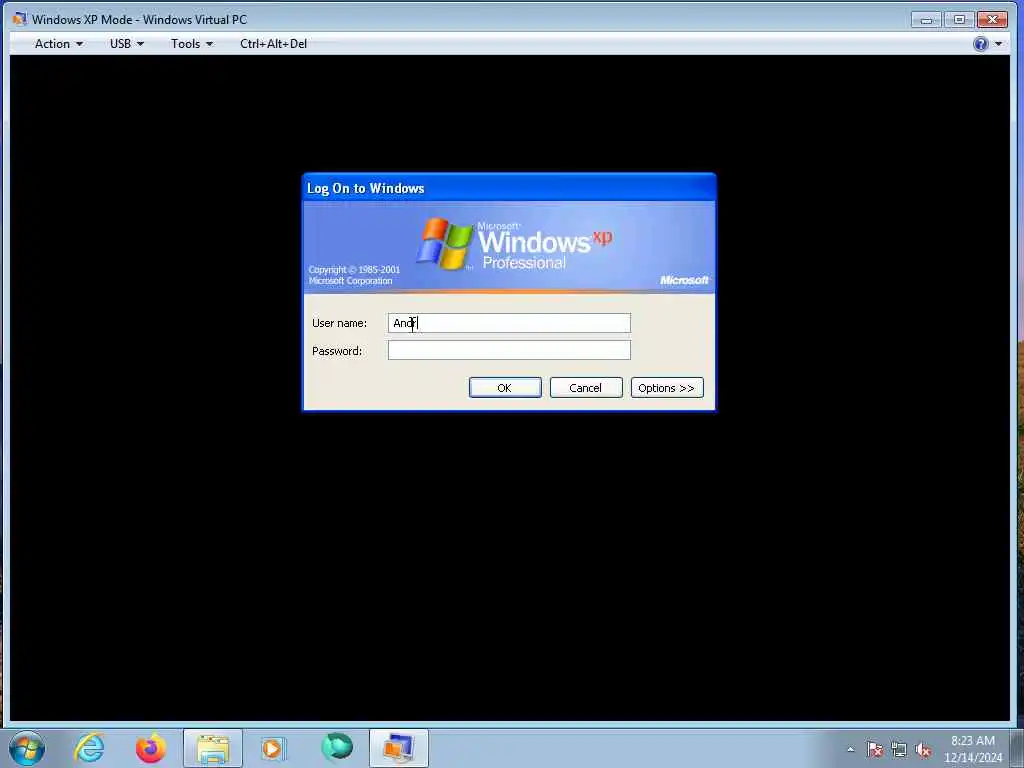Image resolution: width=1024 pixels, height=768 pixels.
Task: Click into the User name field
Action: coord(509,323)
